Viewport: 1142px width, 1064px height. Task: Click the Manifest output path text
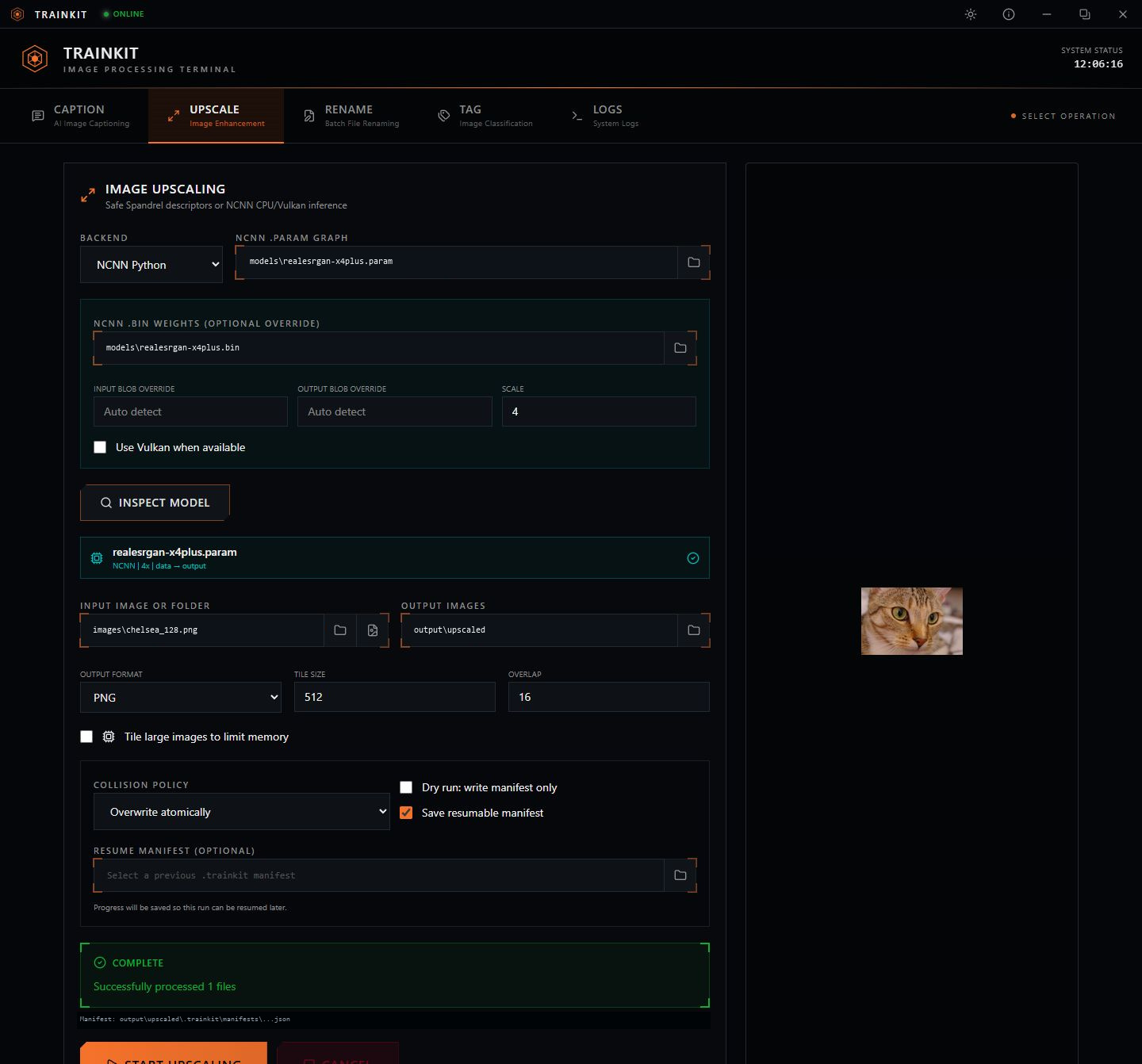(x=185, y=1019)
